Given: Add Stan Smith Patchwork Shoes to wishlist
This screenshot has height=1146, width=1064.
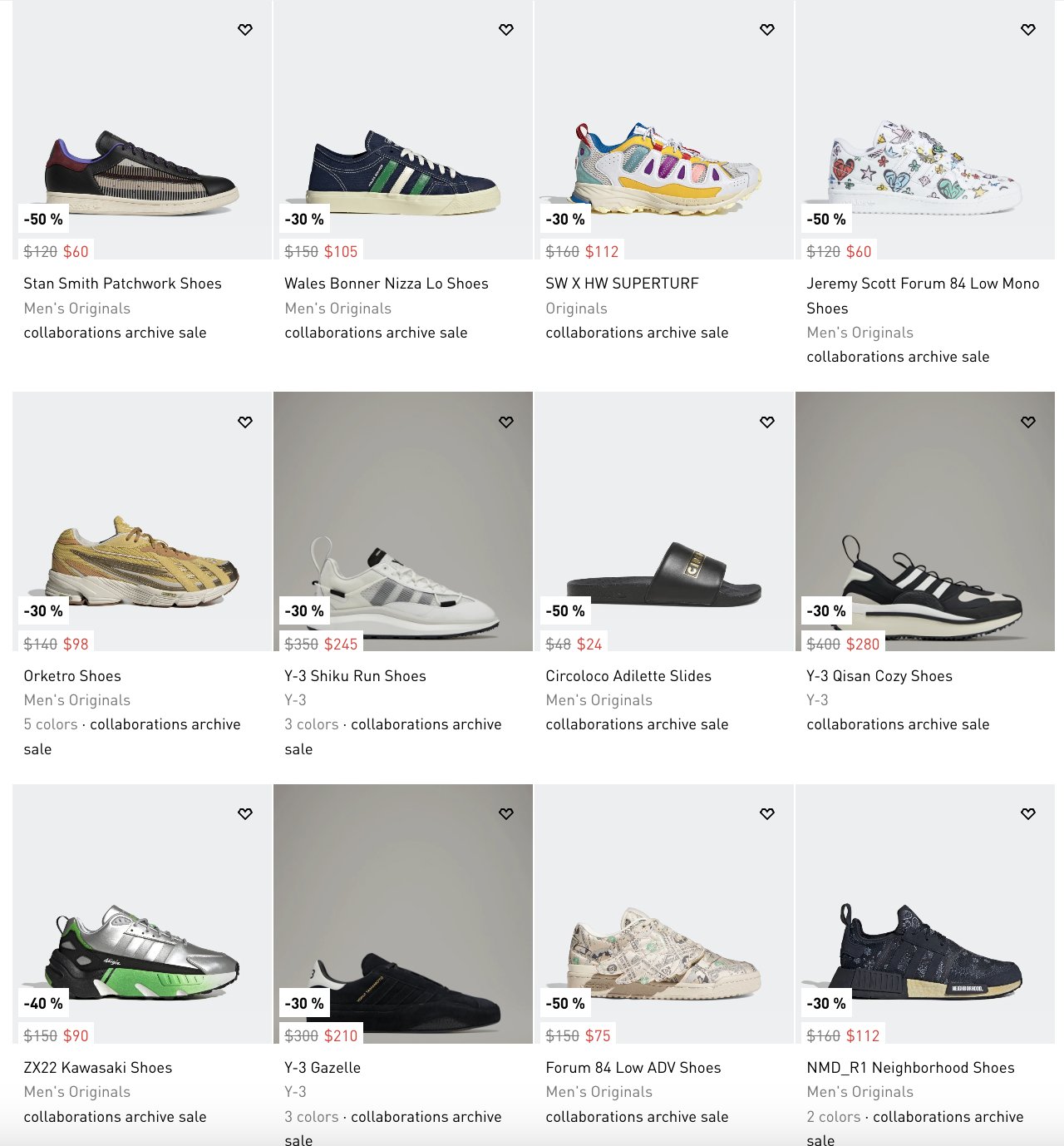Looking at the screenshot, I should (x=245, y=30).
